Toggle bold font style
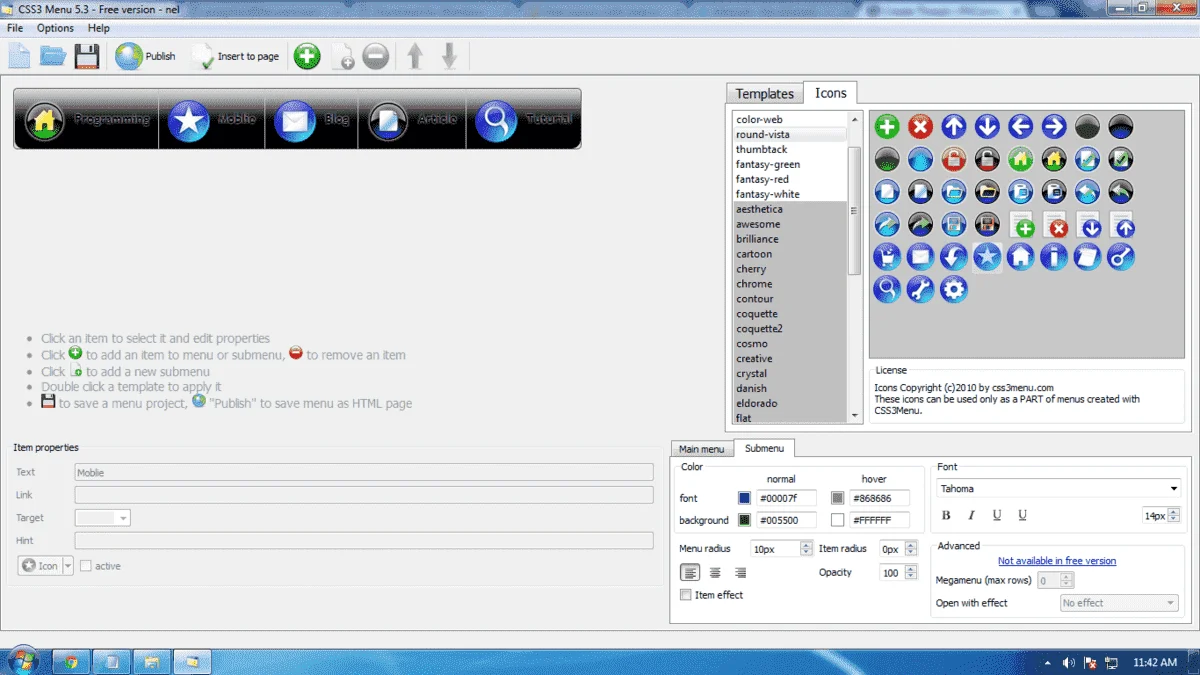 (946, 515)
